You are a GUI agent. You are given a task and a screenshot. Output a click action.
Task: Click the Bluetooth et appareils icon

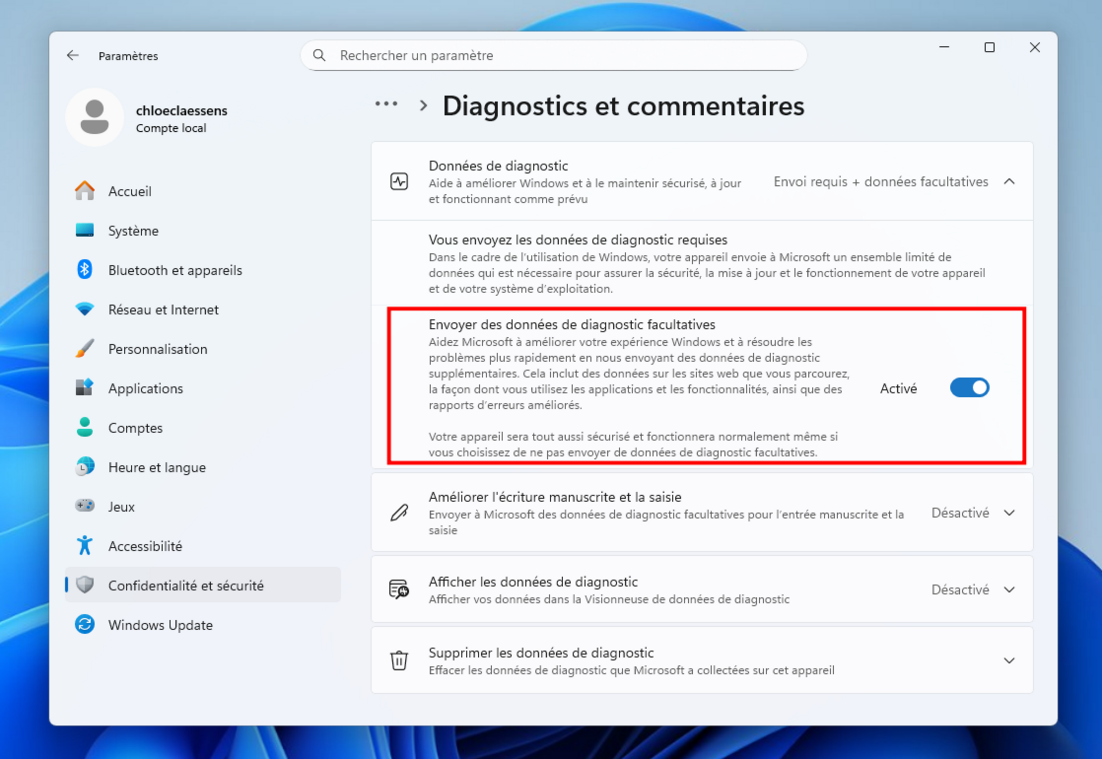point(85,270)
